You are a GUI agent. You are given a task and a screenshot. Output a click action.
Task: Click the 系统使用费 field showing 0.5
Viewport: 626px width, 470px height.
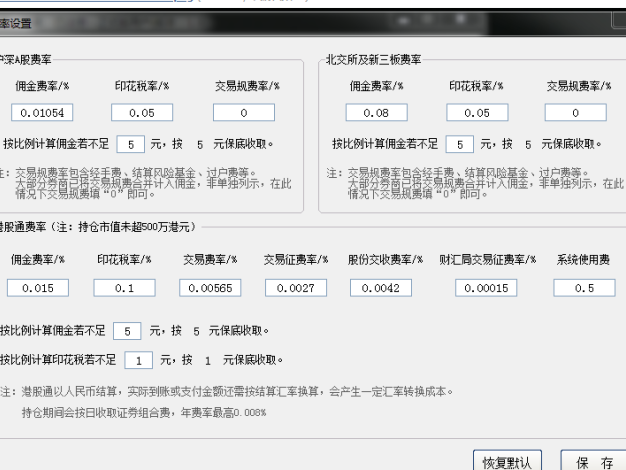(584, 288)
